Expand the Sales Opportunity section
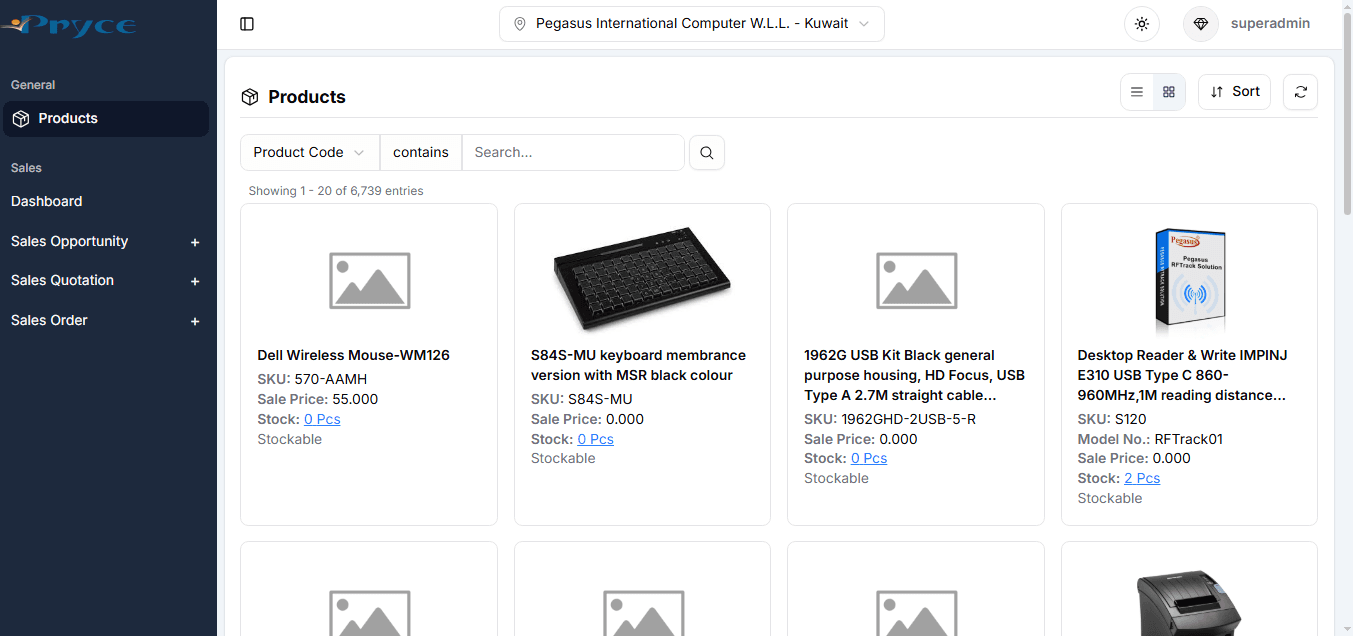This screenshot has width=1353, height=636. click(x=194, y=241)
